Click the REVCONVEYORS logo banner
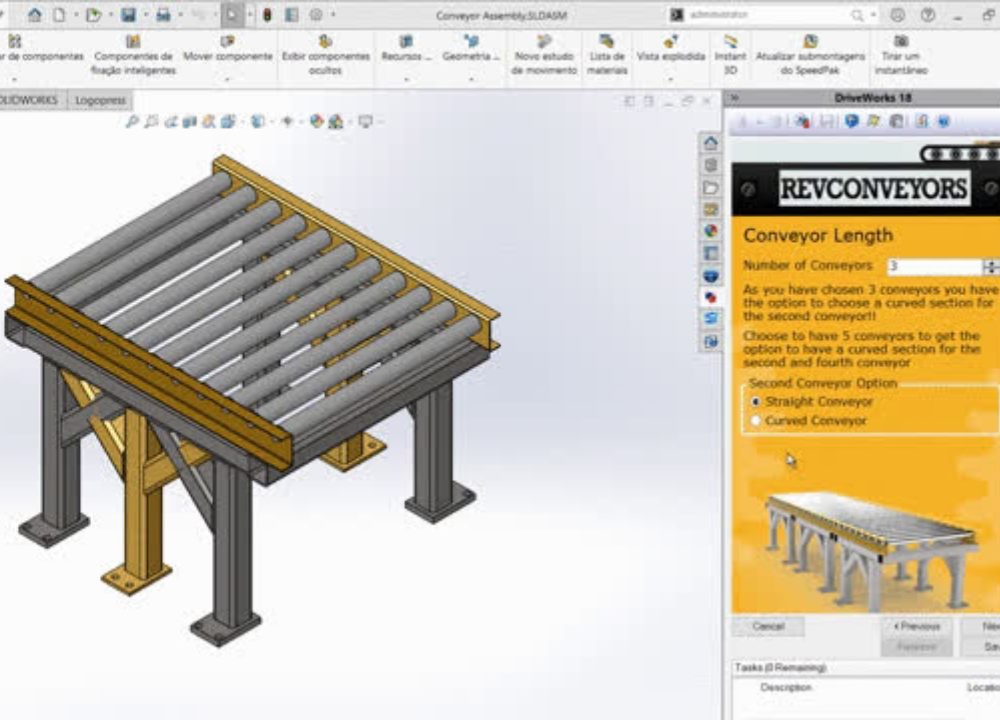Viewport: 1000px width, 720px height. point(874,189)
